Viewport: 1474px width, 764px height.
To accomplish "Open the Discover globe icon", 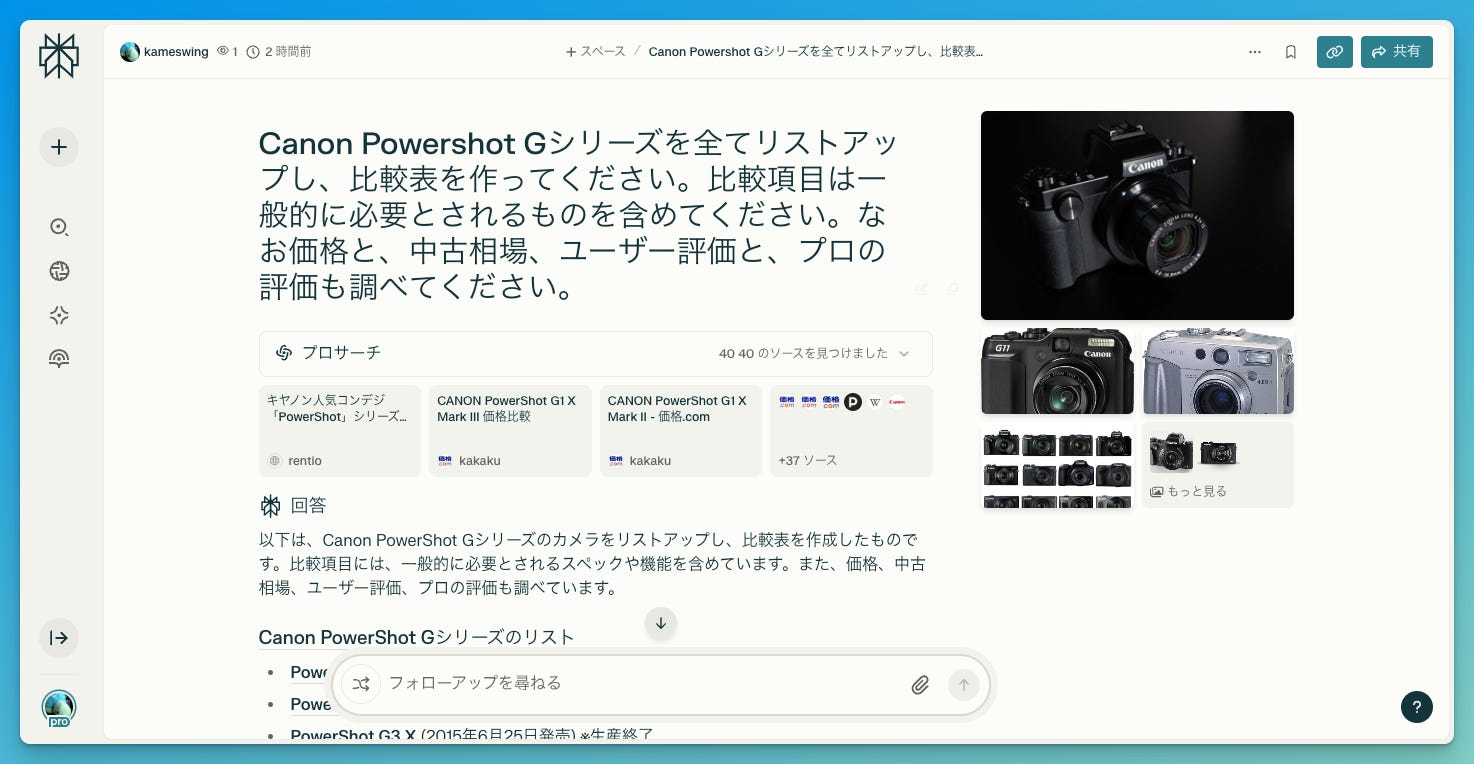I will coord(59,271).
